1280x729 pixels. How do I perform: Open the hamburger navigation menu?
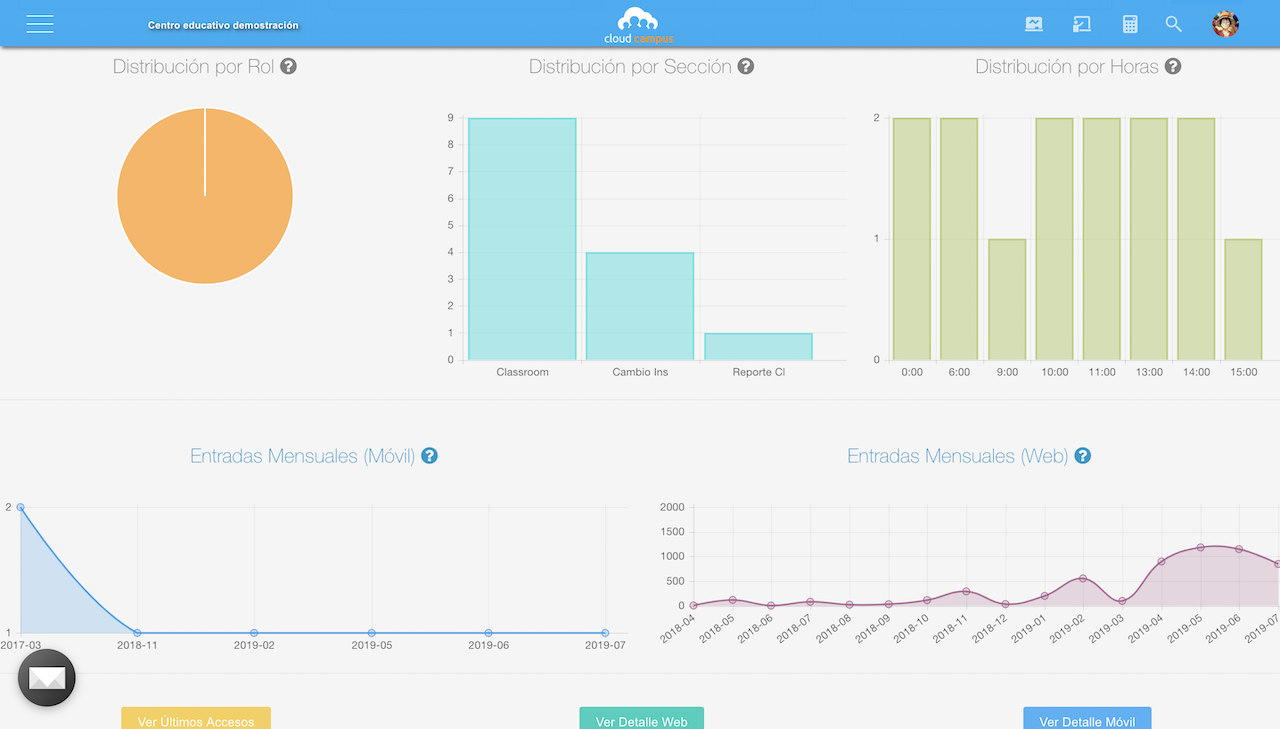click(x=40, y=24)
